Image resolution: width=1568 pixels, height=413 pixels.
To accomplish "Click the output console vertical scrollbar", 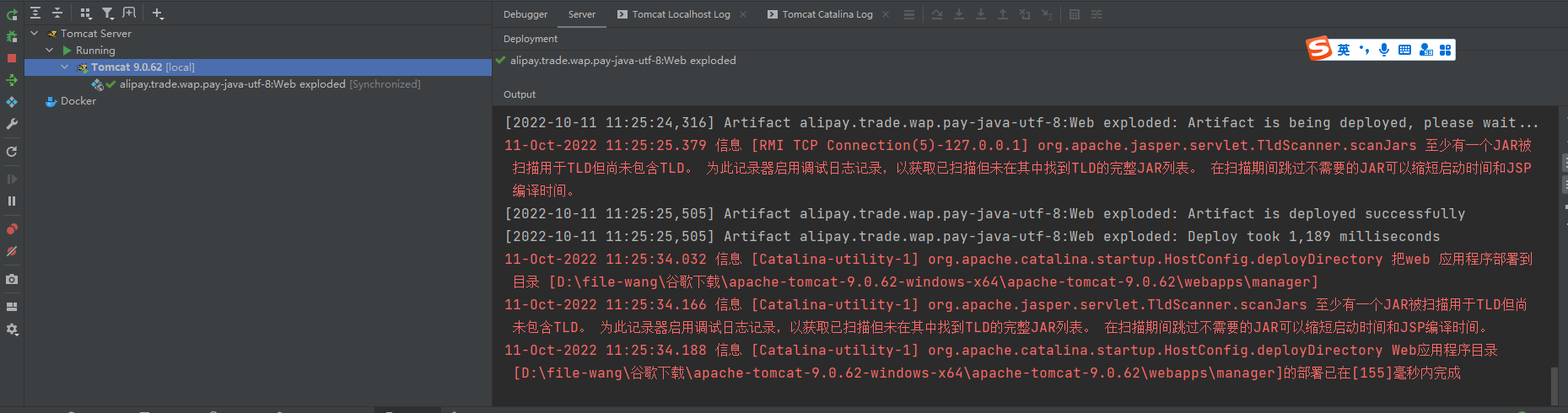I will tap(1555, 385).
